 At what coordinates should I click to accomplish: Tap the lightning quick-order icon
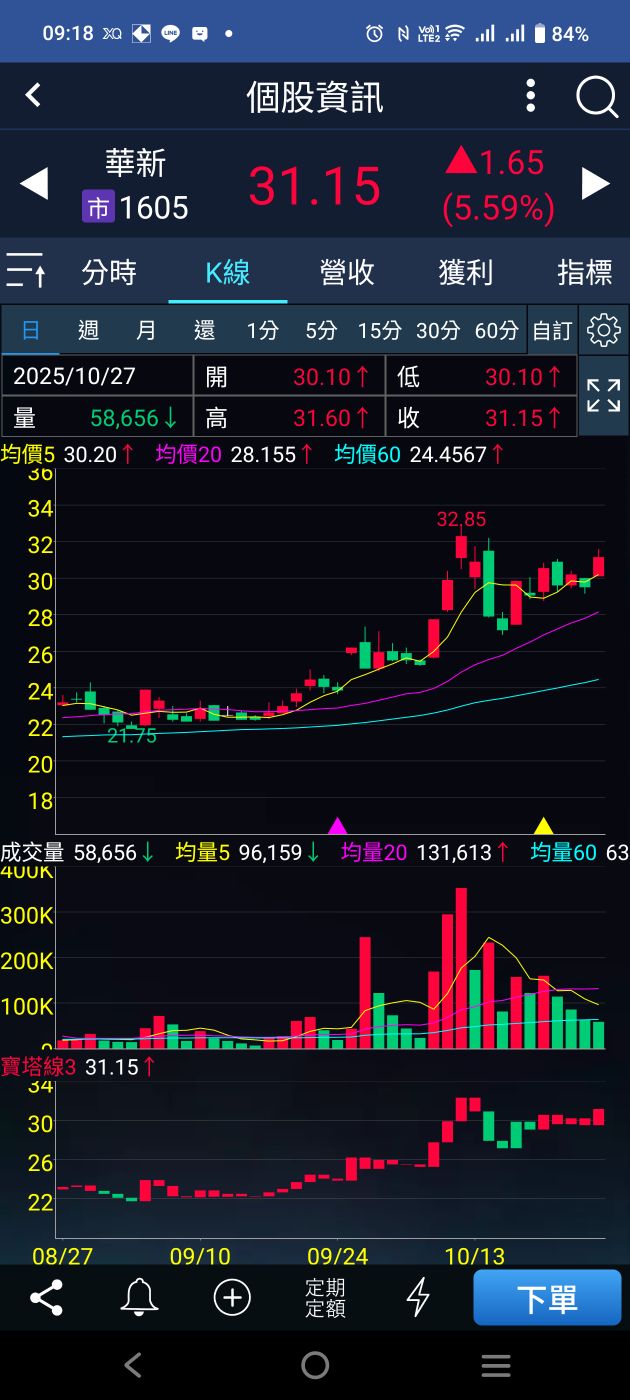pyautogui.click(x=418, y=1297)
